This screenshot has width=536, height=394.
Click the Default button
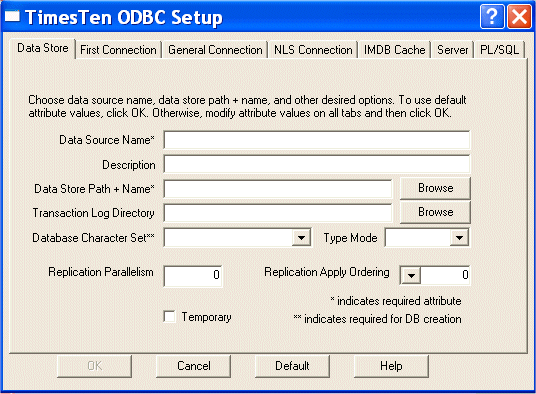tap(292, 366)
